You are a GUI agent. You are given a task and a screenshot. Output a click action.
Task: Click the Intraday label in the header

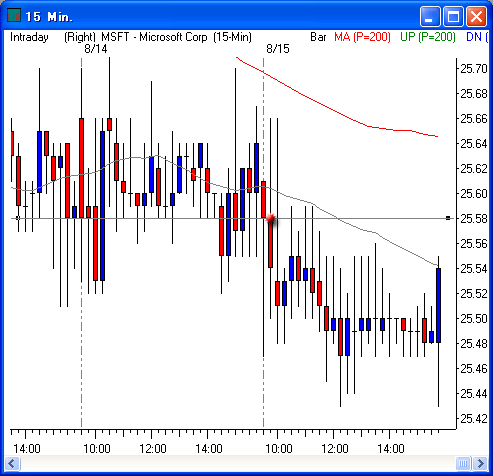pyautogui.click(x=29, y=37)
